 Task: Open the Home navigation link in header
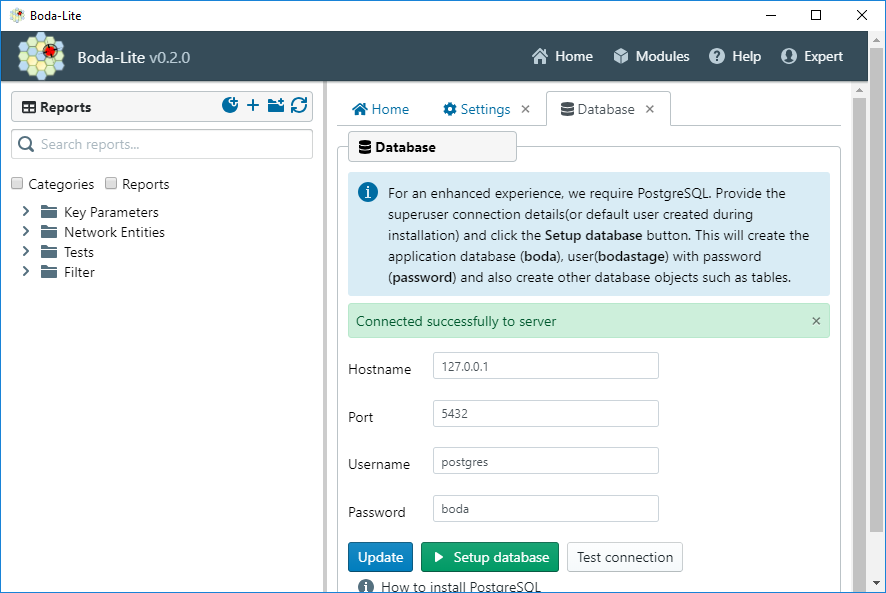pyautogui.click(x=562, y=57)
